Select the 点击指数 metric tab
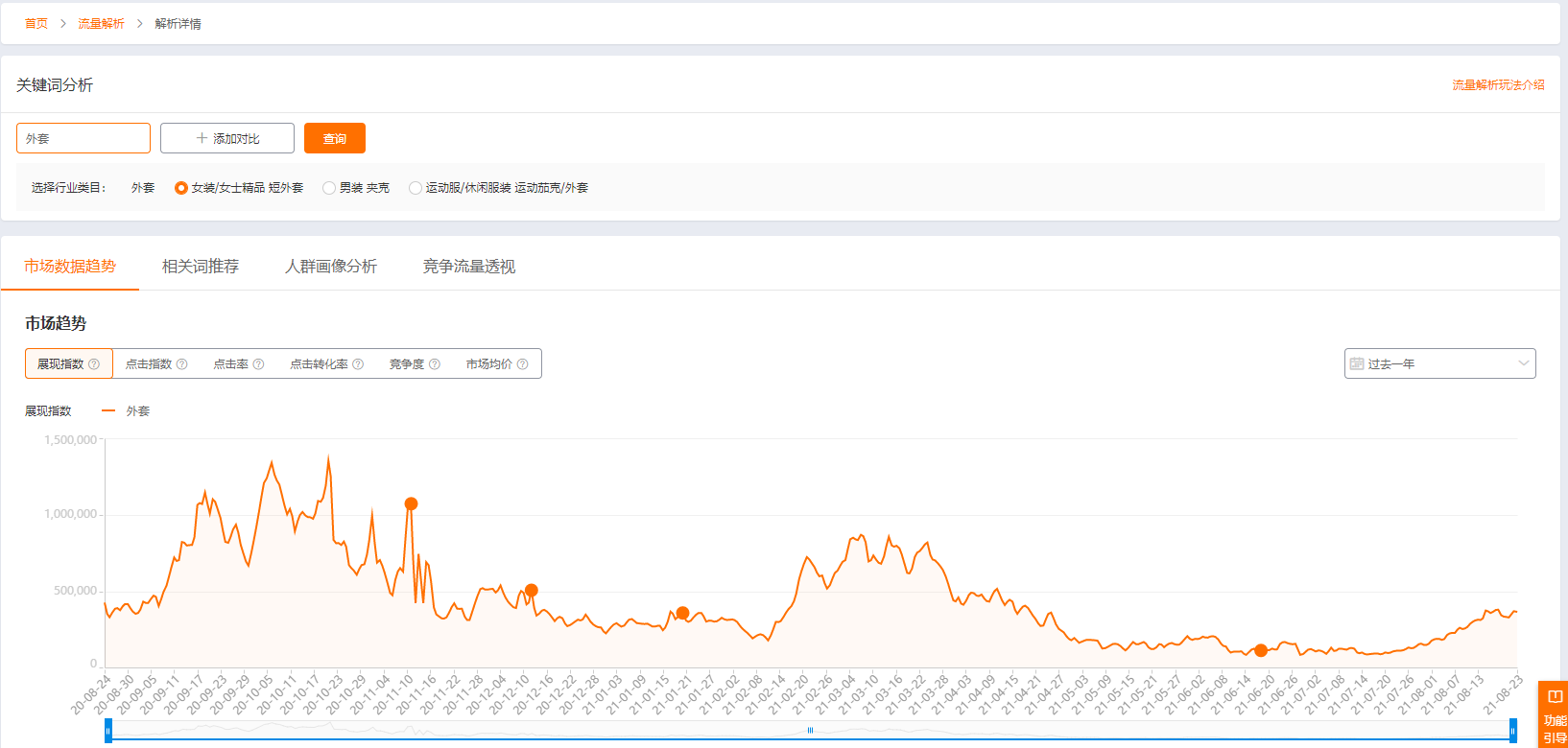Screen dimensions: 1568x748 [x=156, y=363]
